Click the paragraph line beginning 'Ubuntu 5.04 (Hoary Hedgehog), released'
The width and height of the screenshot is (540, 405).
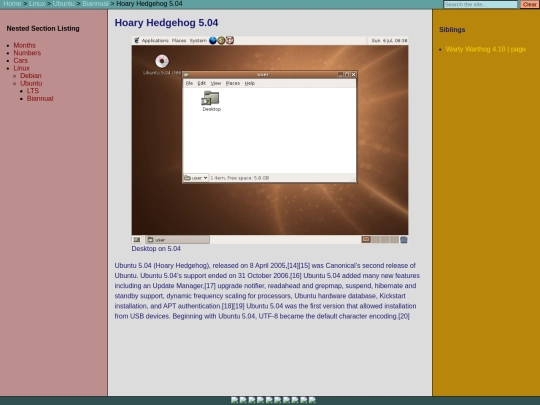point(265,266)
